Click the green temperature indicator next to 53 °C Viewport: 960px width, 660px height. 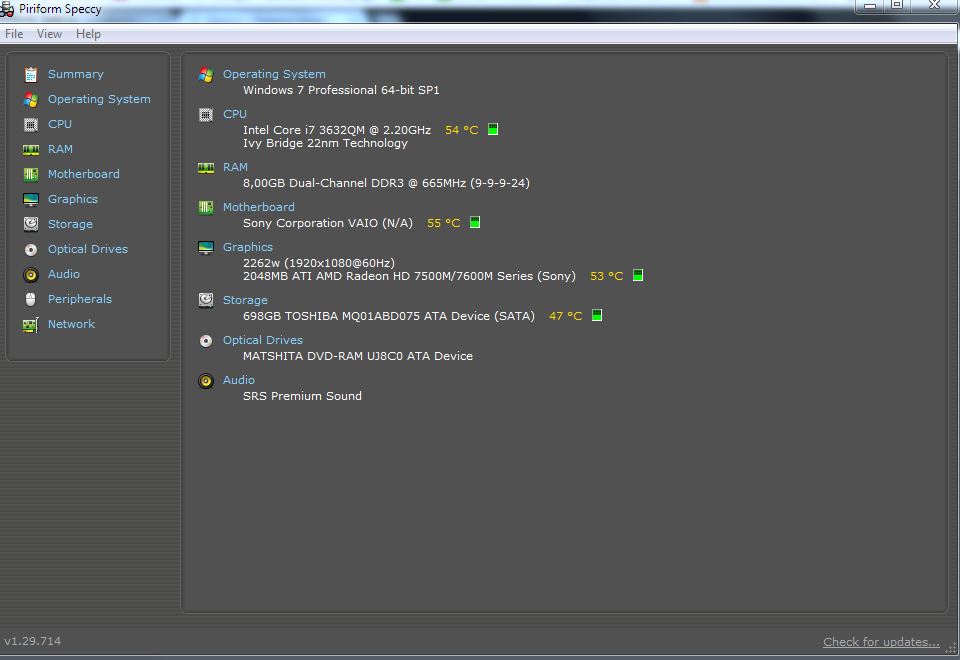coord(637,276)
